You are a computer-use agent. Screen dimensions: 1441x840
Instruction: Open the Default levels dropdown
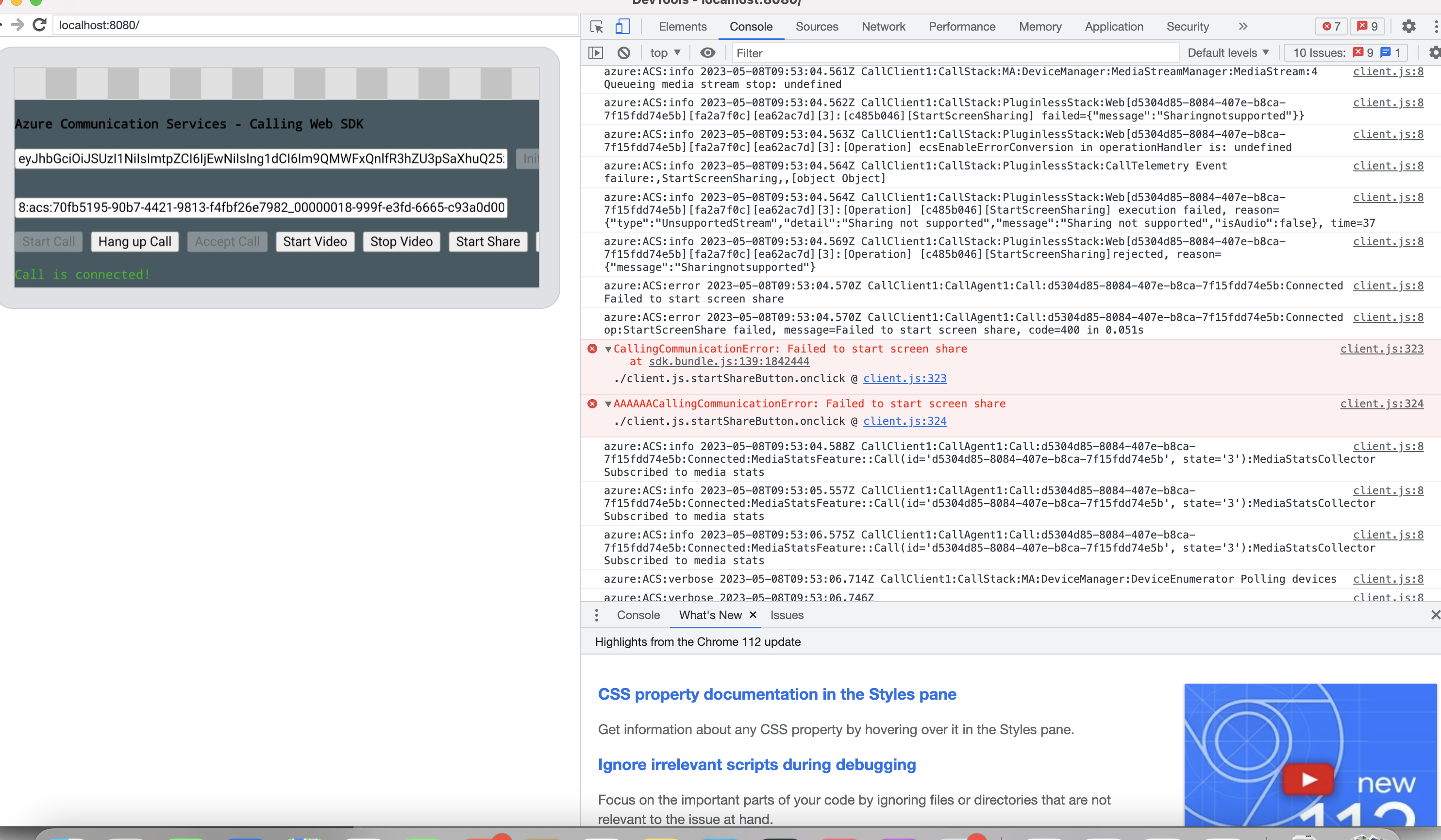(x=1228, y=53)
